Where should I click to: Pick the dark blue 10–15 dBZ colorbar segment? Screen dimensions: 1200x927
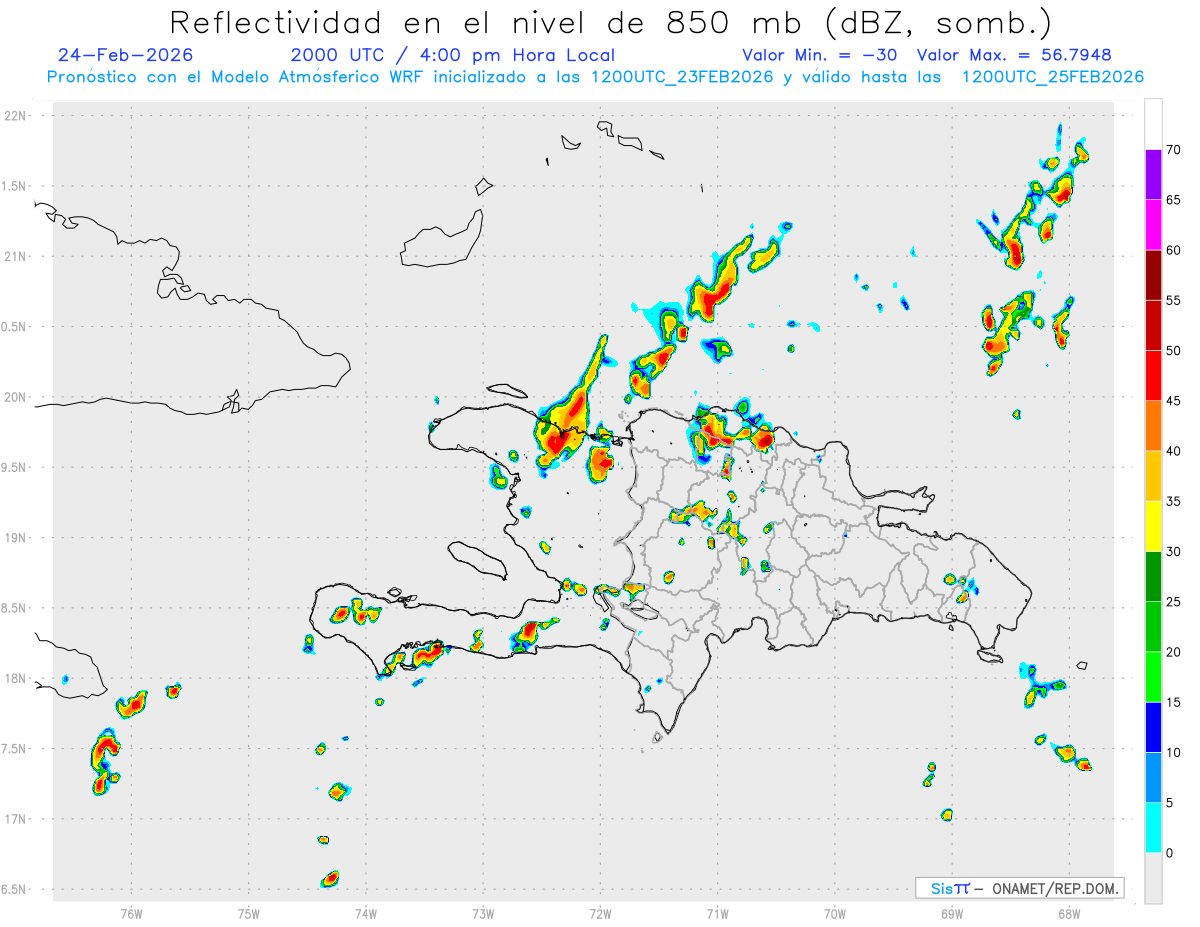click(1153, 727)
